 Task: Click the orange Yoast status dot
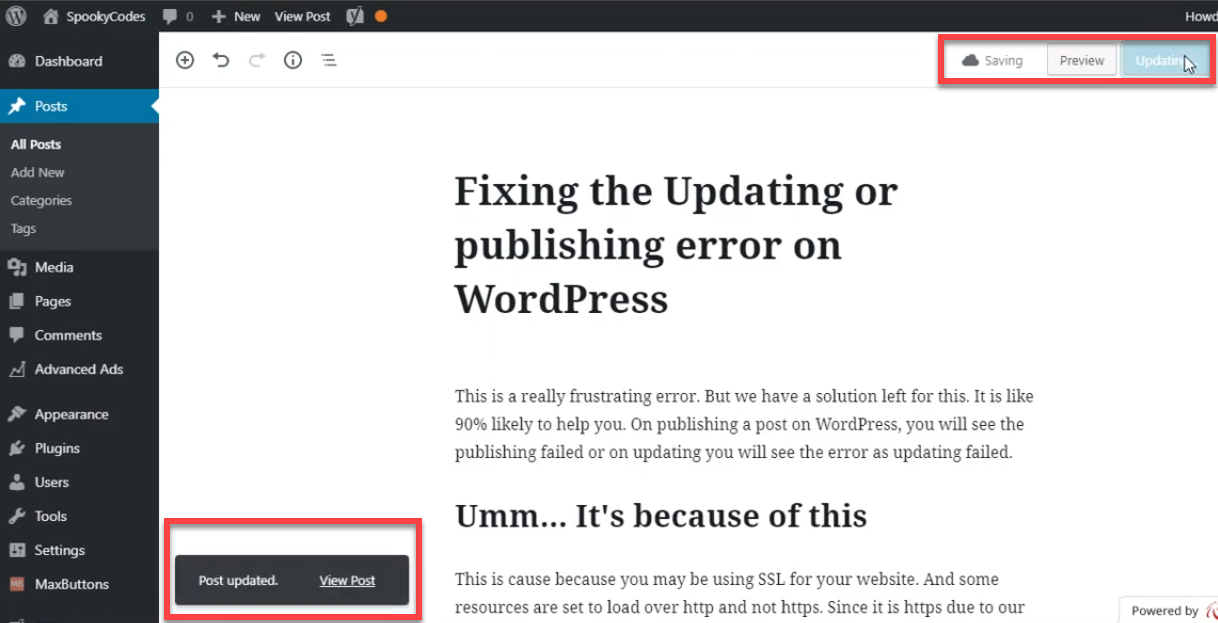(380, 16)
